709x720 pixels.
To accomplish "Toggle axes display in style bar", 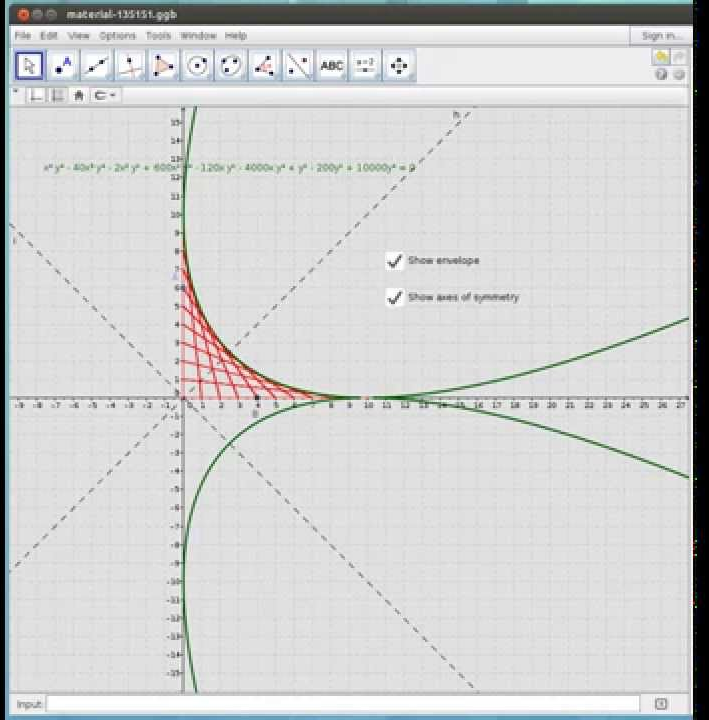I will point(36,96).
